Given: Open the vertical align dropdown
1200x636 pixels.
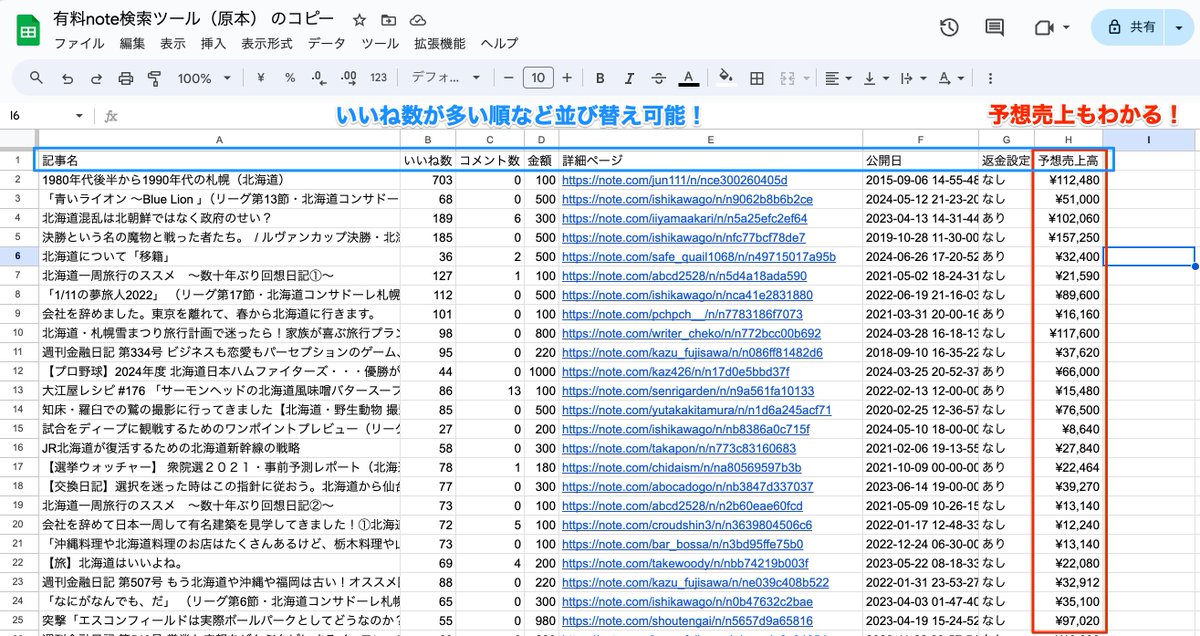Looking at the screenshot, I should click(x=876, y=78).
